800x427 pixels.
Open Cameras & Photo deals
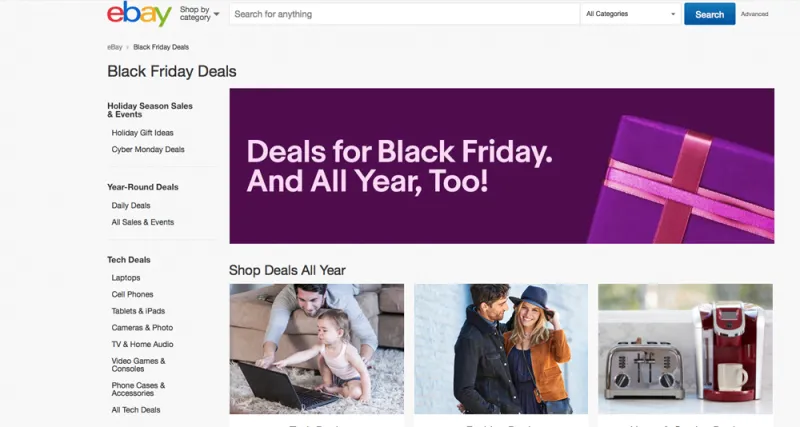[142, 327]
